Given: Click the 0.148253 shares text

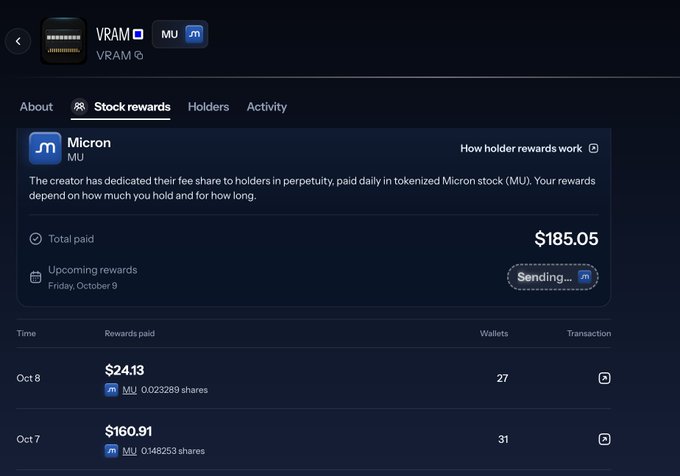Looking at the screenshot, I should click(x=173, y=451).
